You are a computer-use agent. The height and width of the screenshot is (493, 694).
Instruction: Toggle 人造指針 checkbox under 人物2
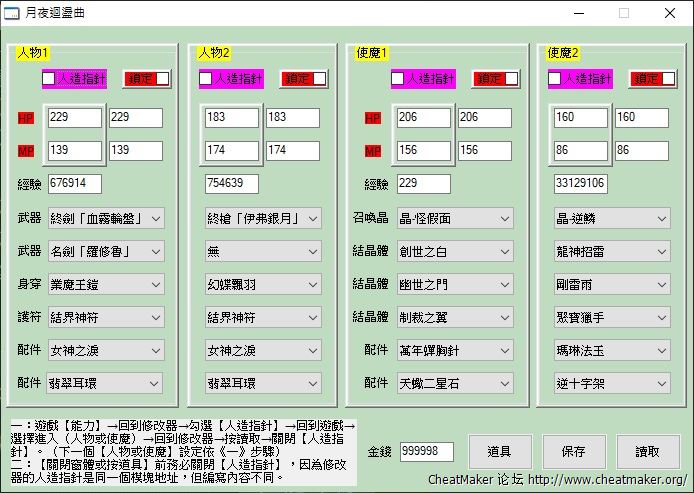pos(206,78)
